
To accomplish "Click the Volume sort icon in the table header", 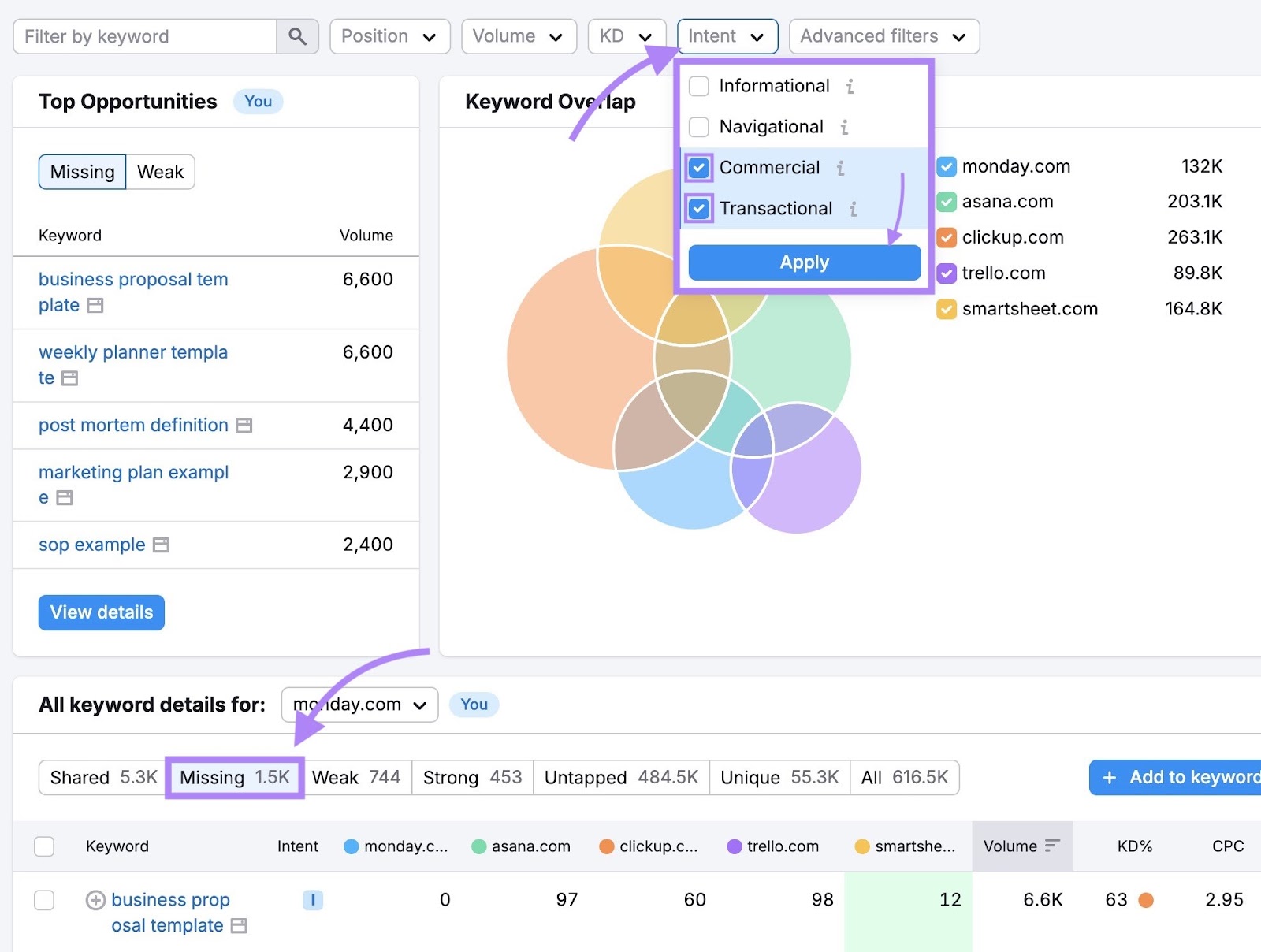I will coord(1051,846).
